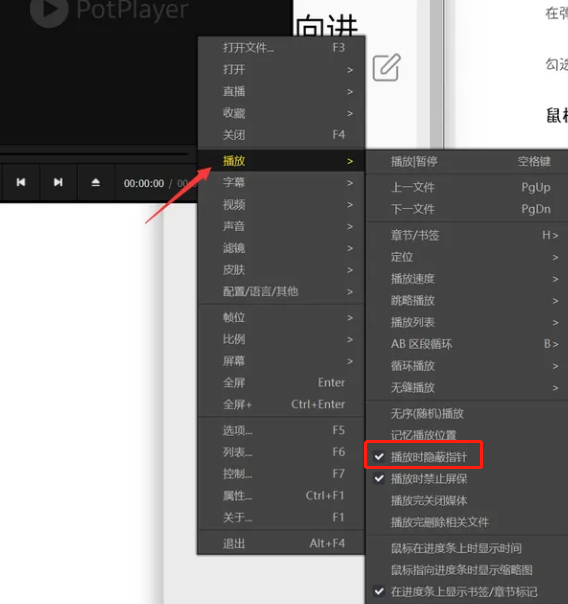Click the previous track button
This screenshot has width=568, height=604.
click(21, 182)
